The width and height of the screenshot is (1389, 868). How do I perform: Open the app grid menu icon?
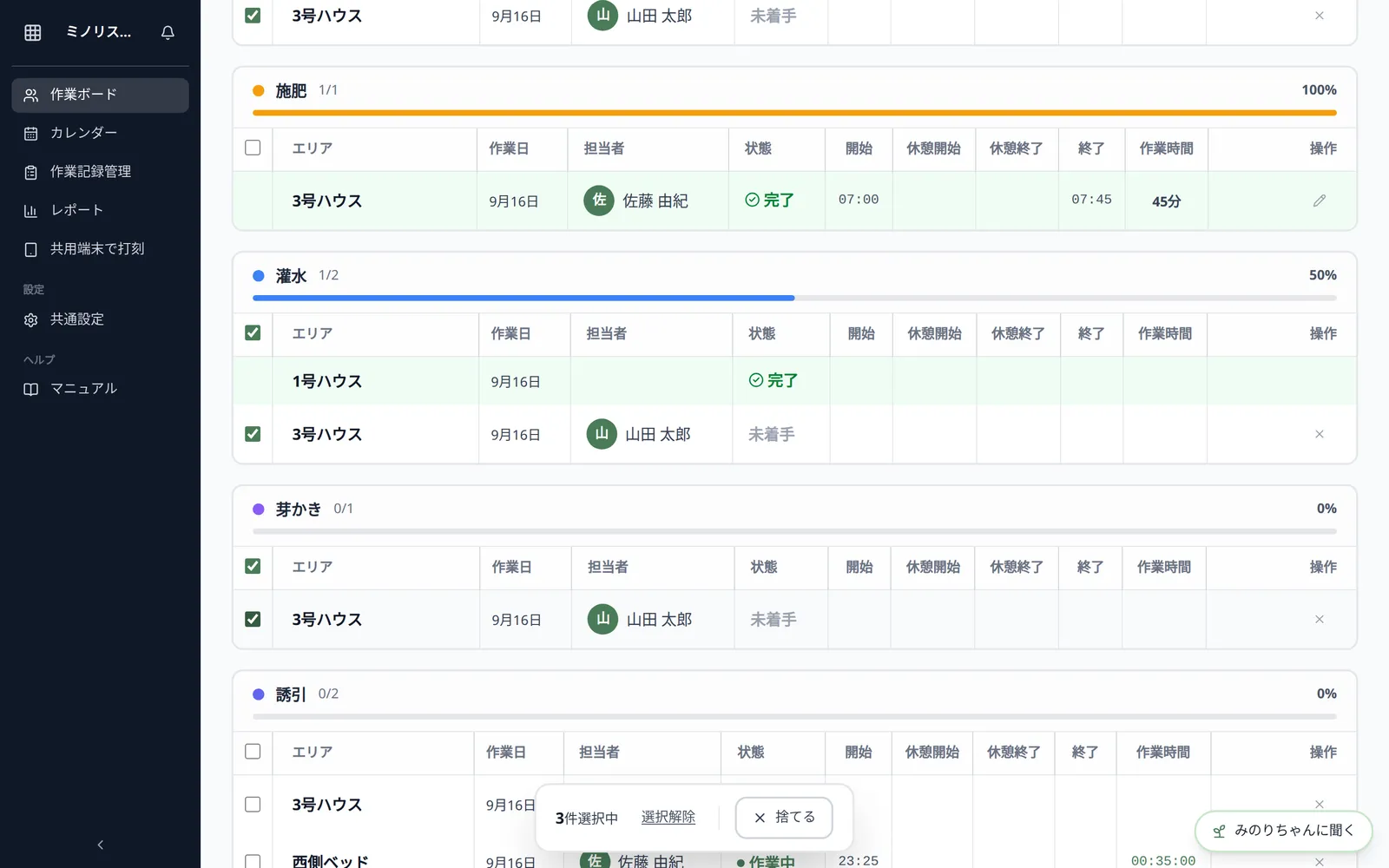click(33, 33)
